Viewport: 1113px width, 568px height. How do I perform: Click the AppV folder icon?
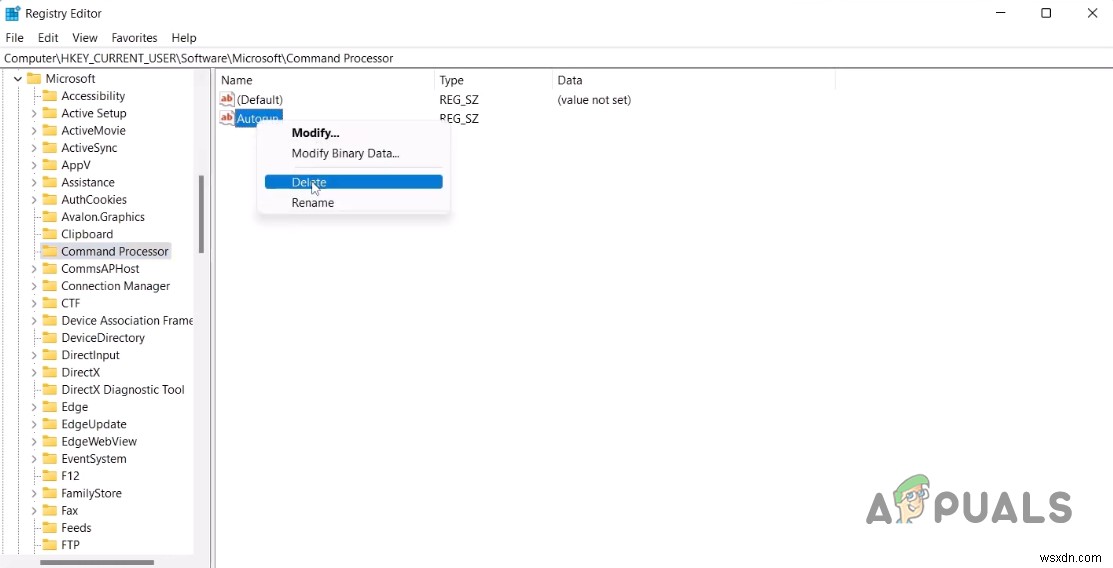49,165
